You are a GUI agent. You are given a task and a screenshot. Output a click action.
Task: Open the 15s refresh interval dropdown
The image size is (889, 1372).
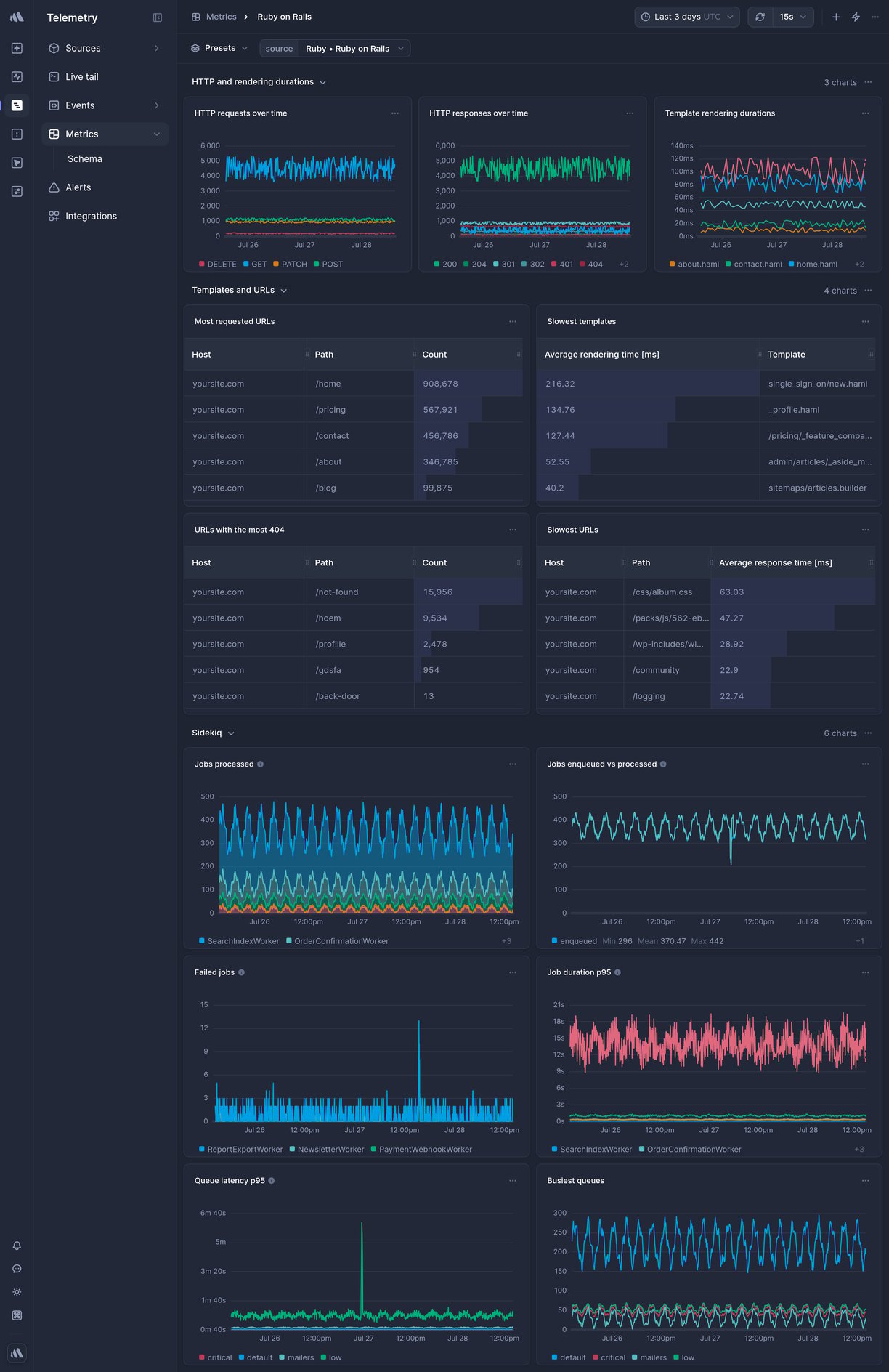pyautogui.click(x=793, y=17)
